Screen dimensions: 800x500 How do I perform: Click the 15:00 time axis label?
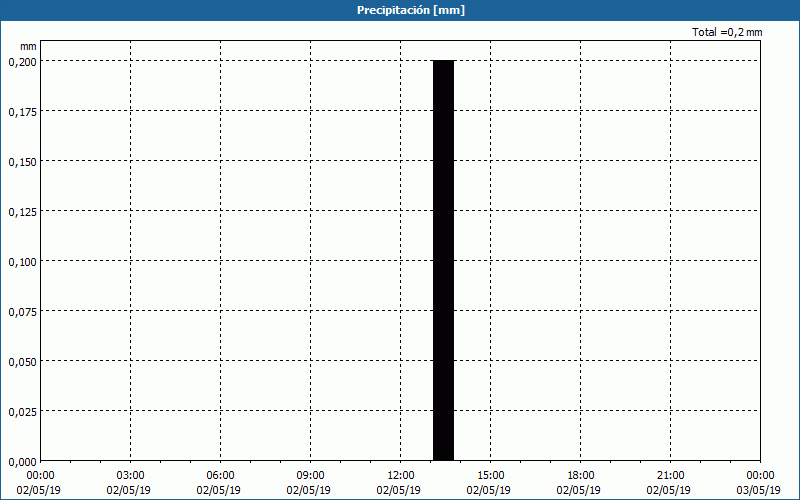490,476
